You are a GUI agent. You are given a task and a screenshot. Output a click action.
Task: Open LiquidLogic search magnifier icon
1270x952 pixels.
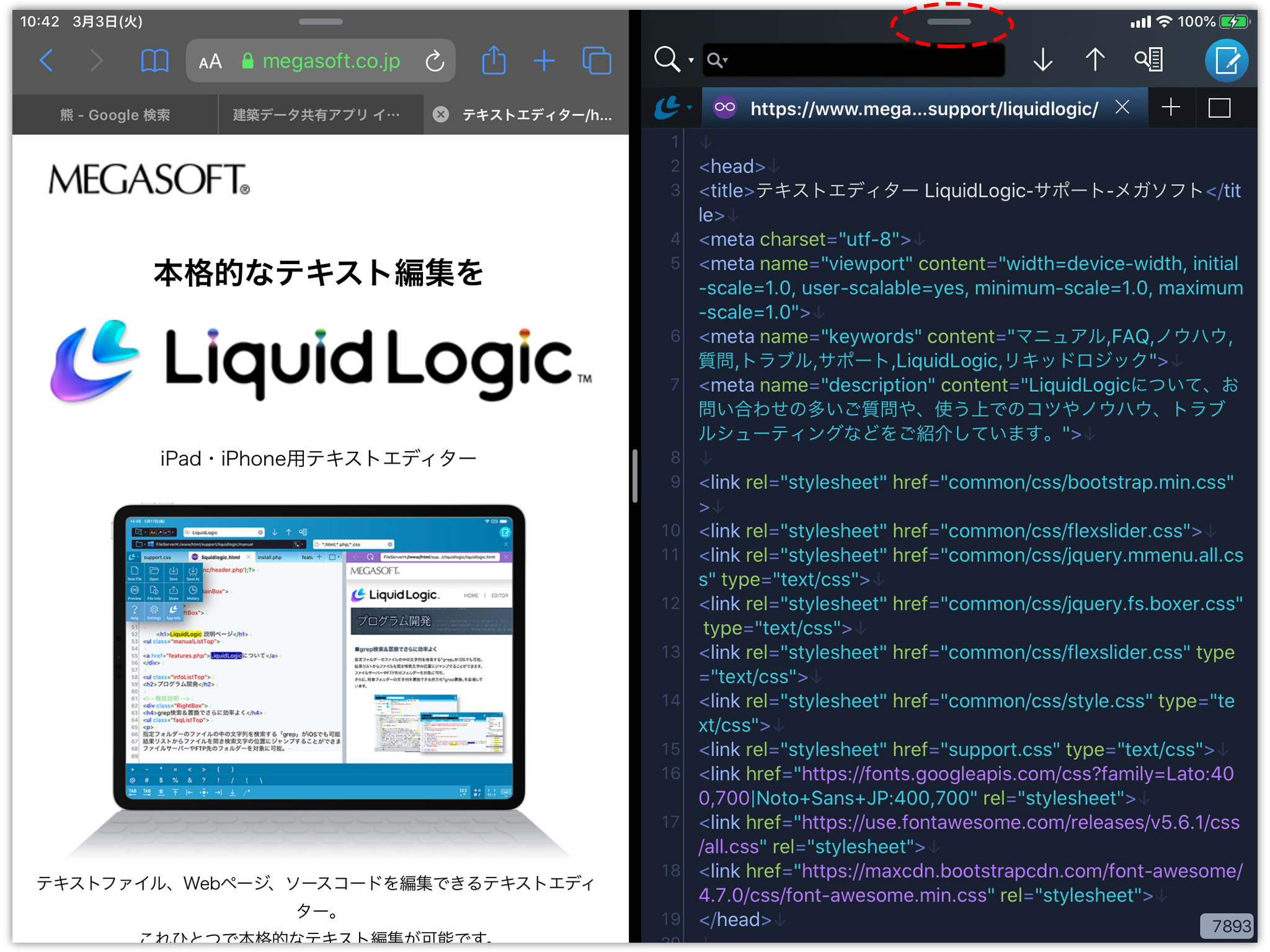pos(667,59)
